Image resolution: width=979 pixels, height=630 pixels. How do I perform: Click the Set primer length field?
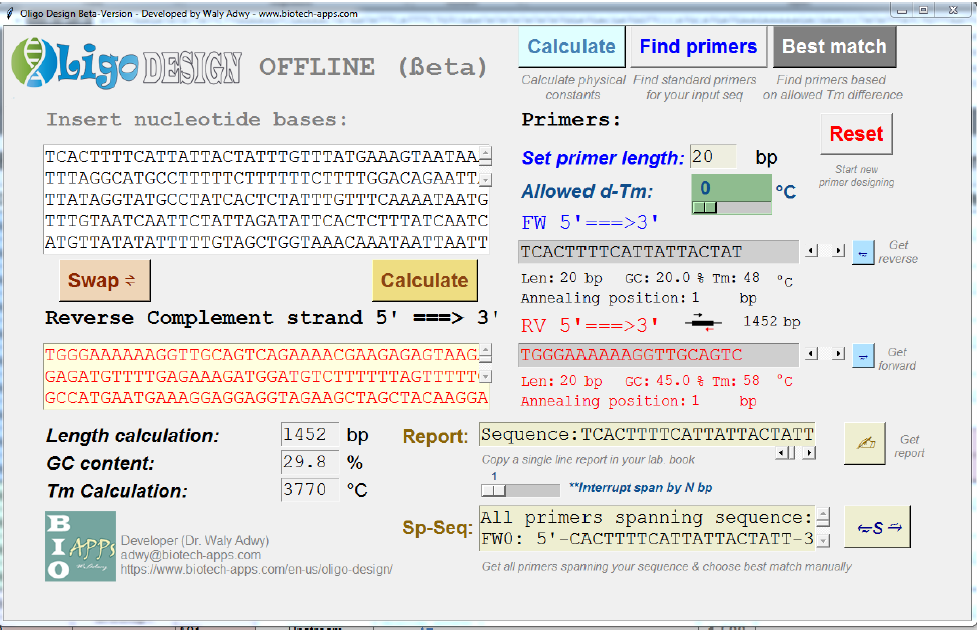(713, 157)
